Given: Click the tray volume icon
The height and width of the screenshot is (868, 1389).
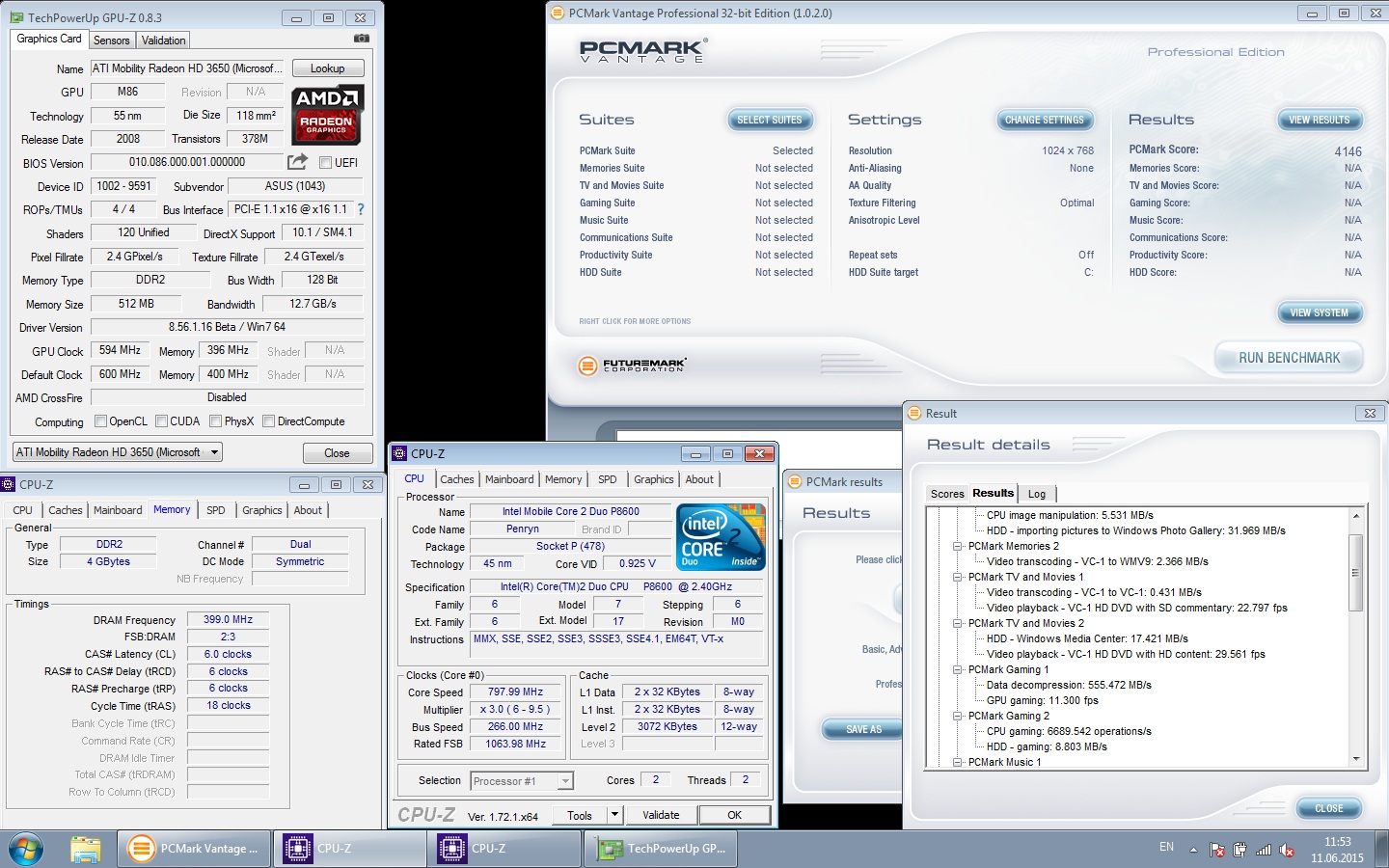Looking at the screenshot, I should [1286, 851].
